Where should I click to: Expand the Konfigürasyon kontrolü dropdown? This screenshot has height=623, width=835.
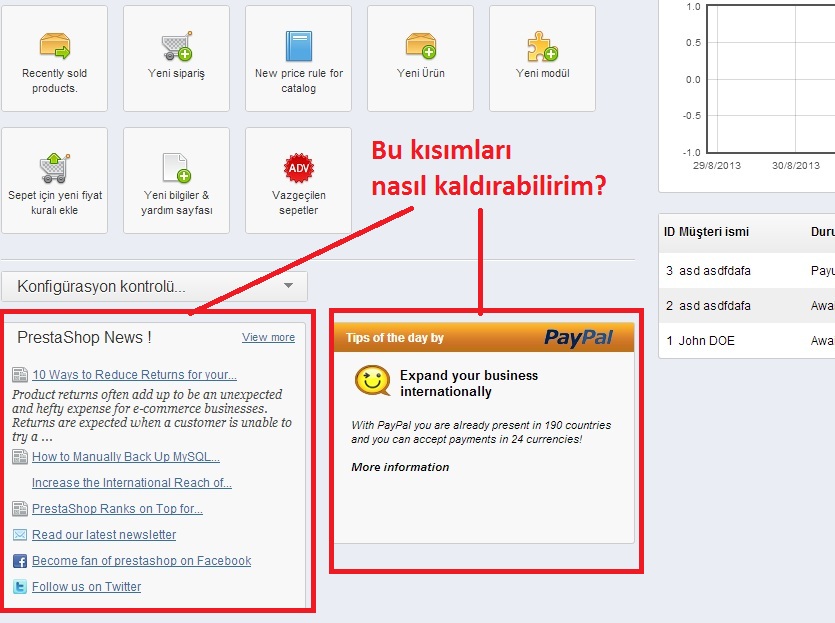pos(154,286)
